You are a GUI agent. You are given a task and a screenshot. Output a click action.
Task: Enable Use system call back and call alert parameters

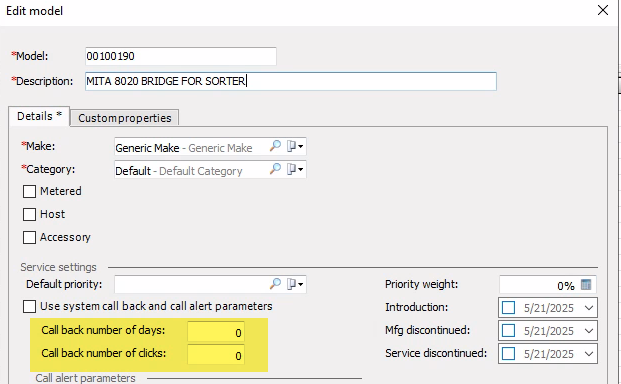[29, 306]
